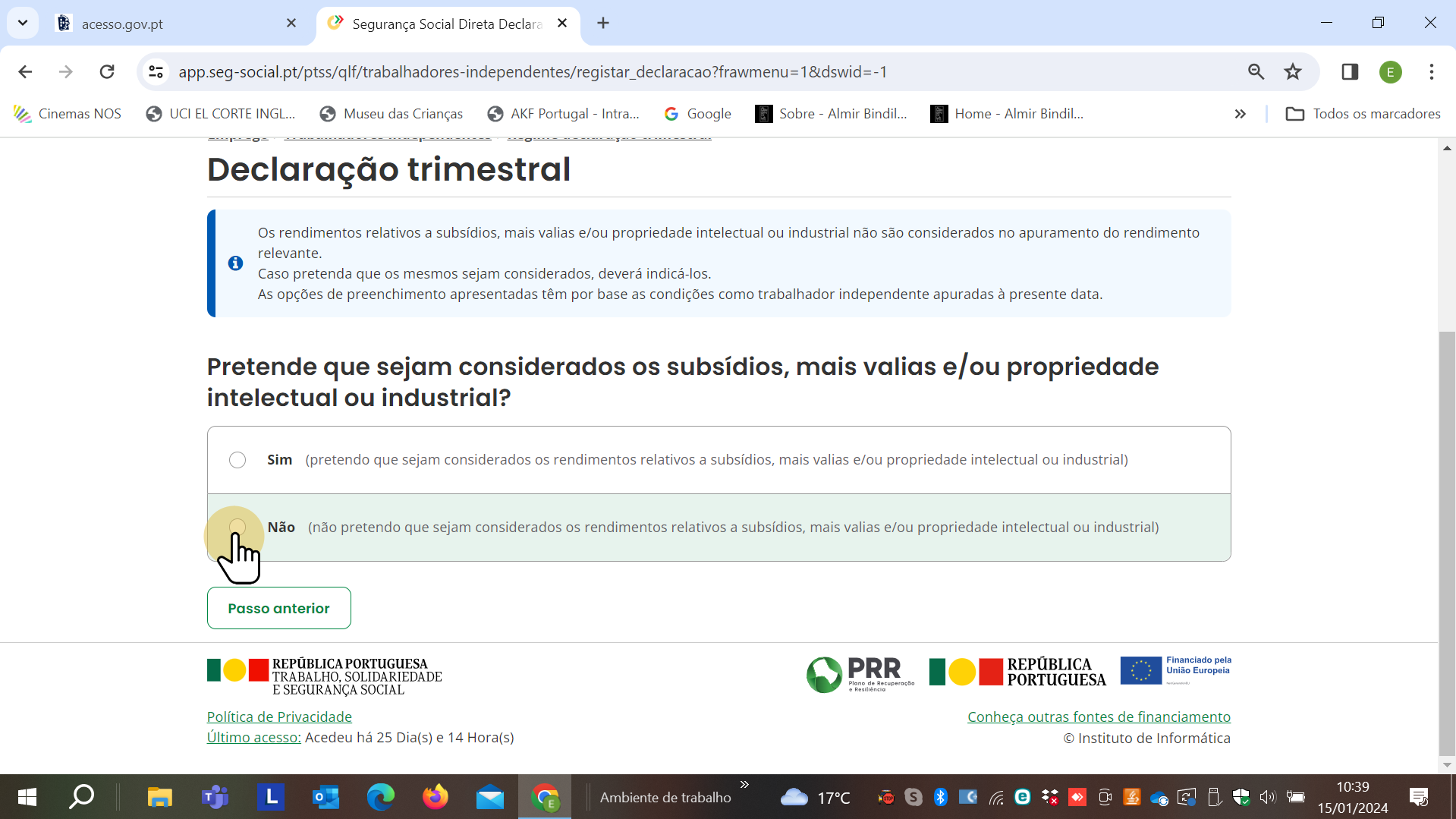The width and height of the screenshot is (1456, 819).
Task: Reload the page with the refresh icon
Action: pos(107,72)
